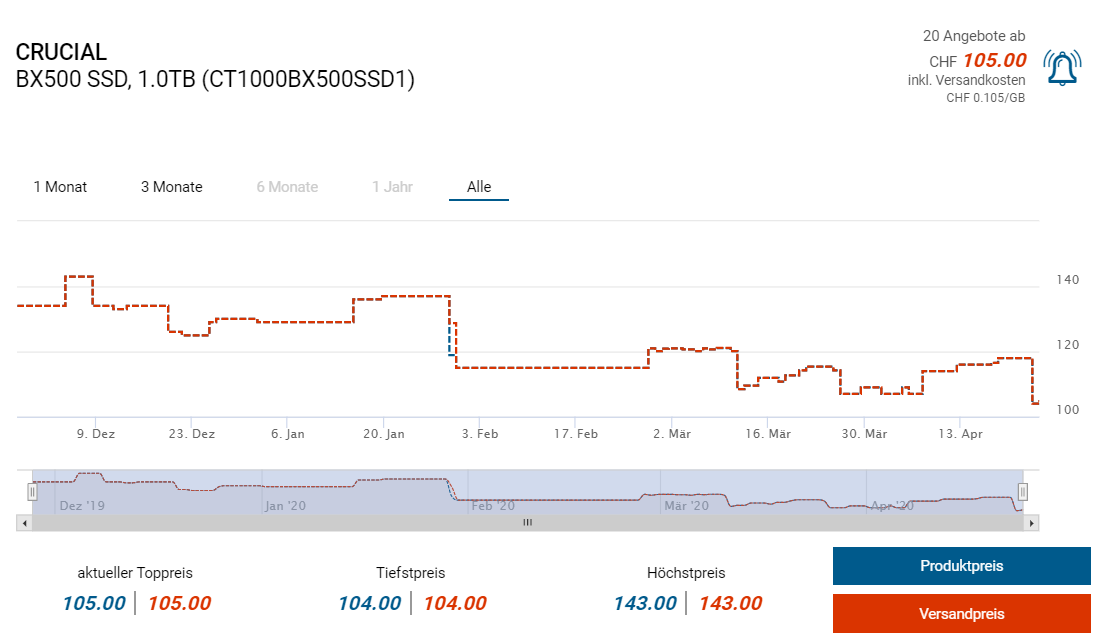This screenshot has width=1097, height=639.
Task: Select the 1 Jahr time range
Action: pos(392,187)
